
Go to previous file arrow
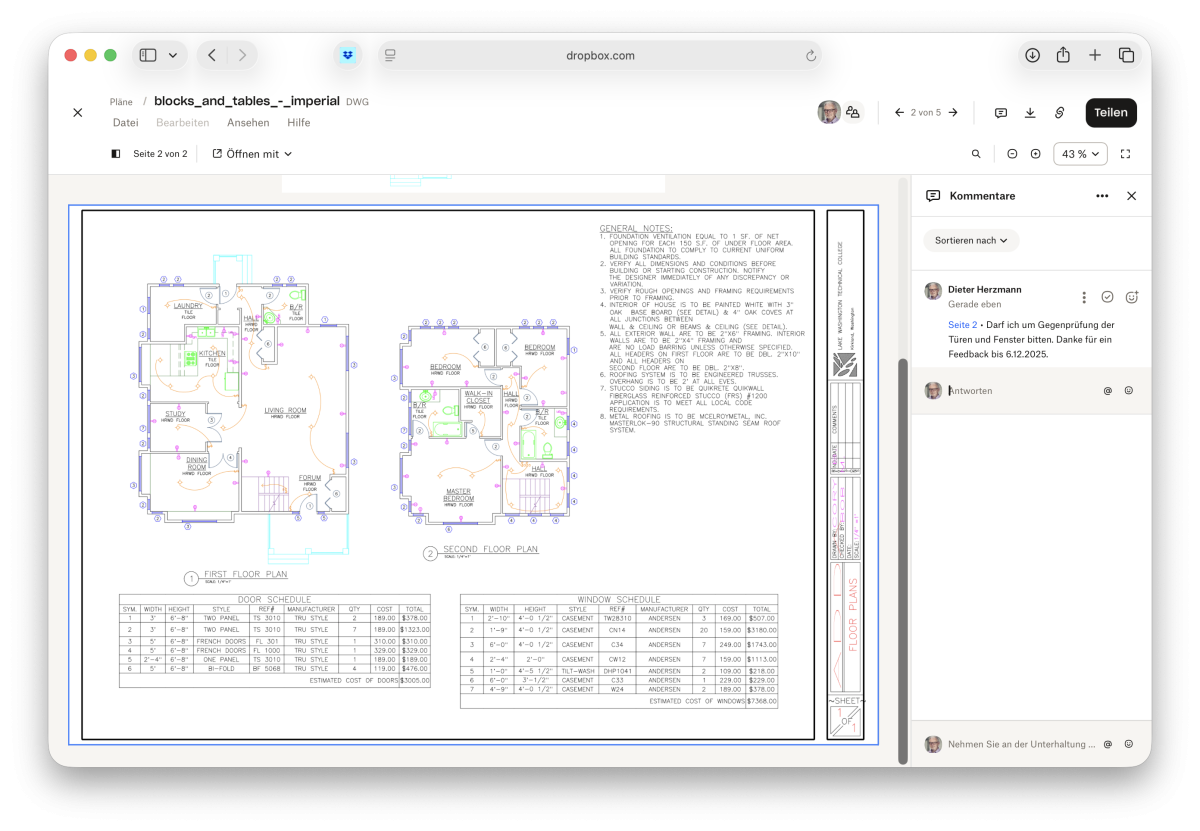(900, 113)
